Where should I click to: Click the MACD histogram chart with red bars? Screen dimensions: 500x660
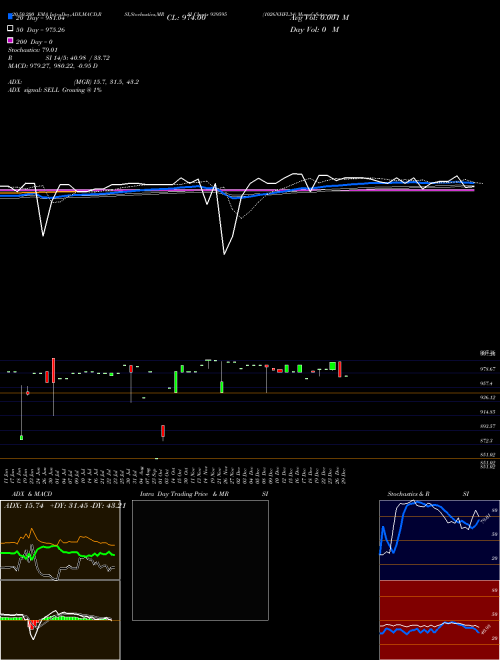coord(60,620)
